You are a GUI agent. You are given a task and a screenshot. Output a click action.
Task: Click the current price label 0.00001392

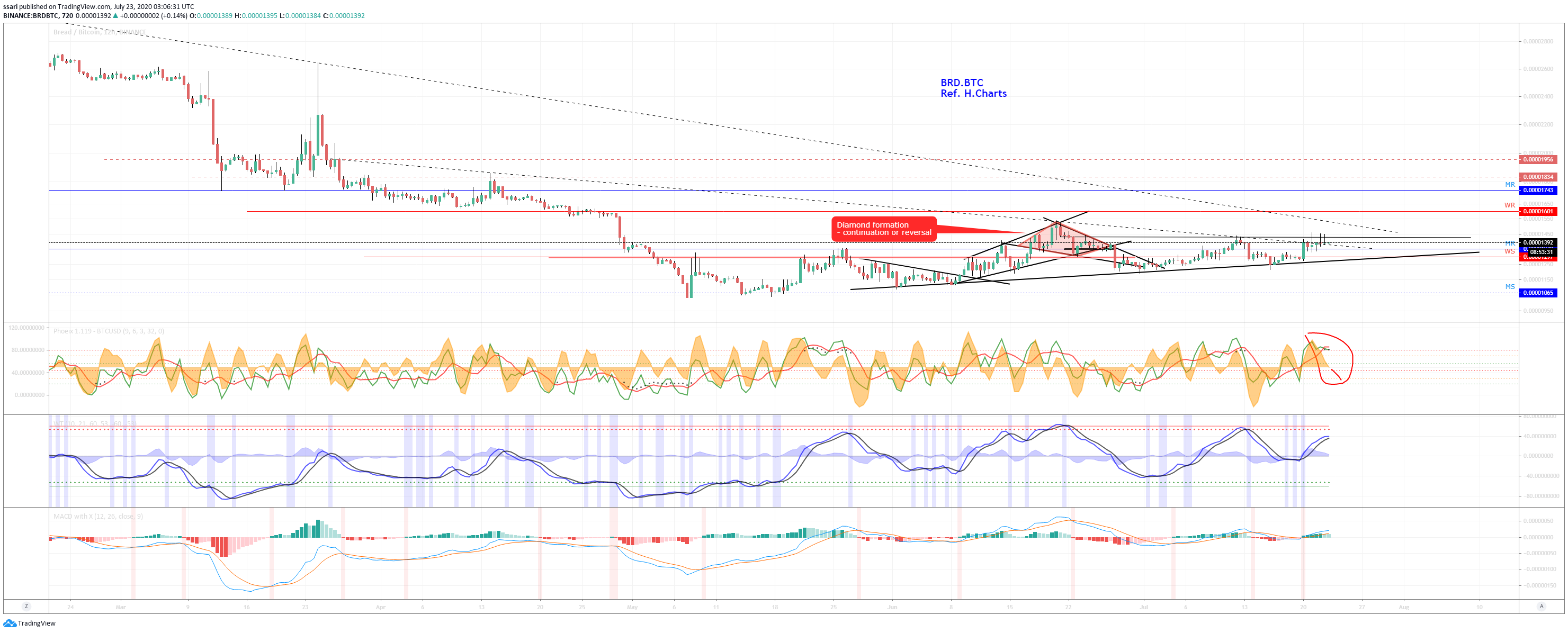(1538, 243)
